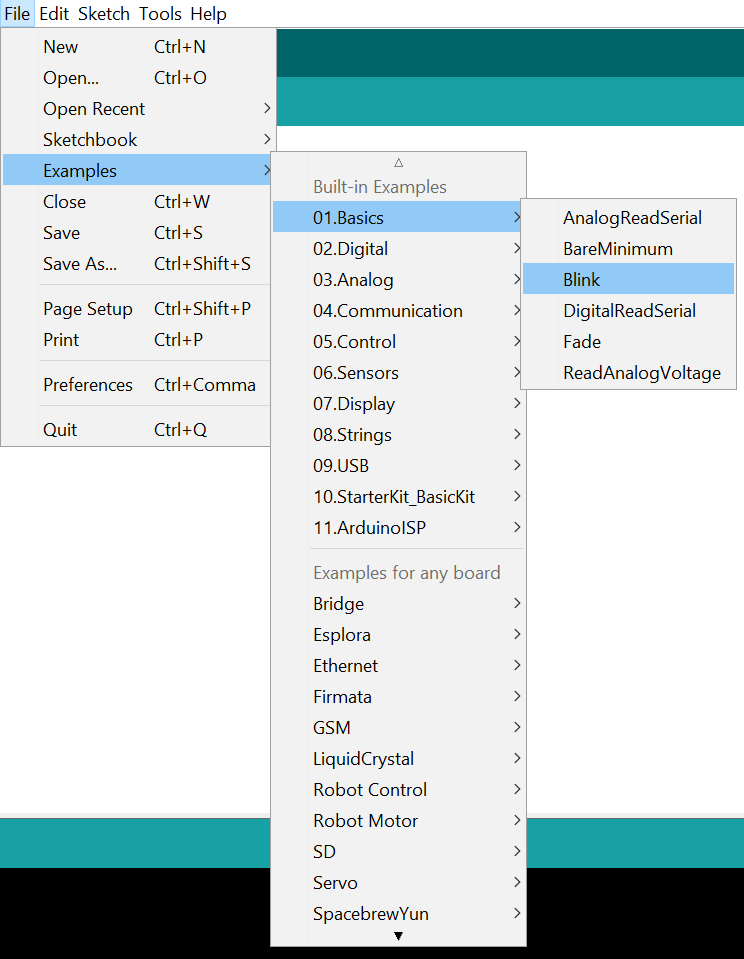Open the SpacebrewYun library examples
The width and height of the screenshot is (744, 959).
[x=398, y=913]
